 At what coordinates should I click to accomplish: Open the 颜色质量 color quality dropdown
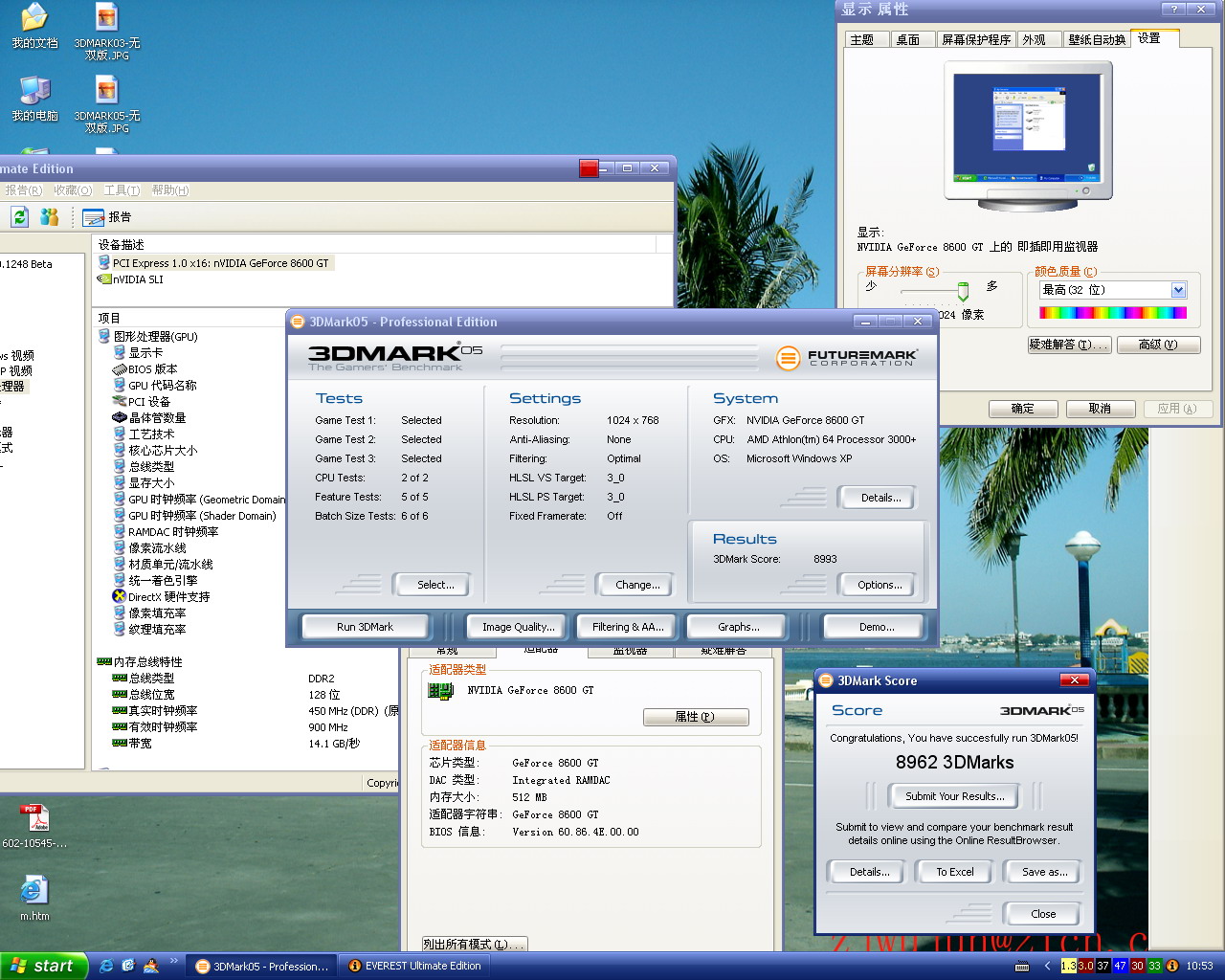click(x=1178, y=290)
